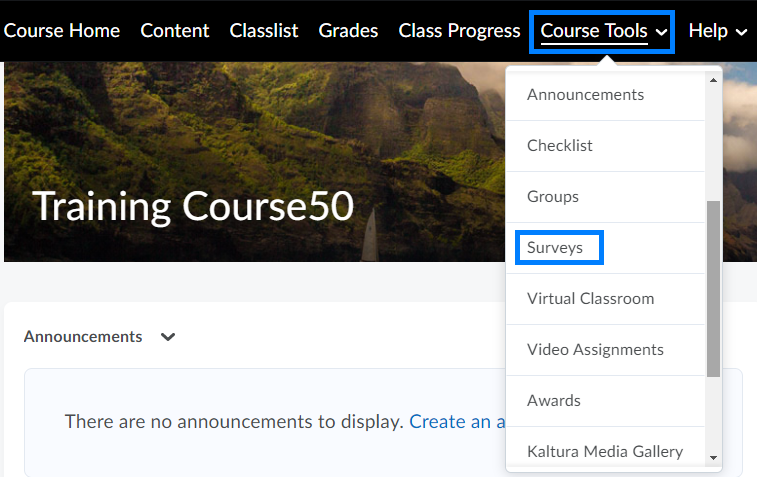Open the Classlist page
Viewport: 757px width, 477px height.
coord(264,31)
